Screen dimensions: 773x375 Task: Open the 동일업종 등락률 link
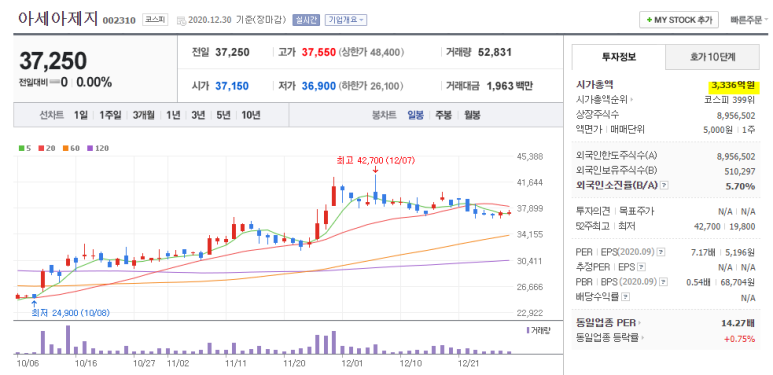click(x=611, y=338)
